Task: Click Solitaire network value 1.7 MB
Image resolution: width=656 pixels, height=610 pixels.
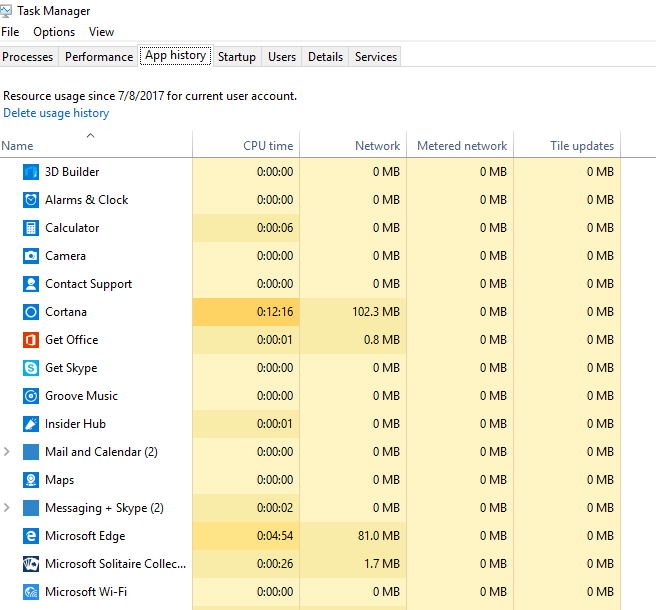Action: 382,564
